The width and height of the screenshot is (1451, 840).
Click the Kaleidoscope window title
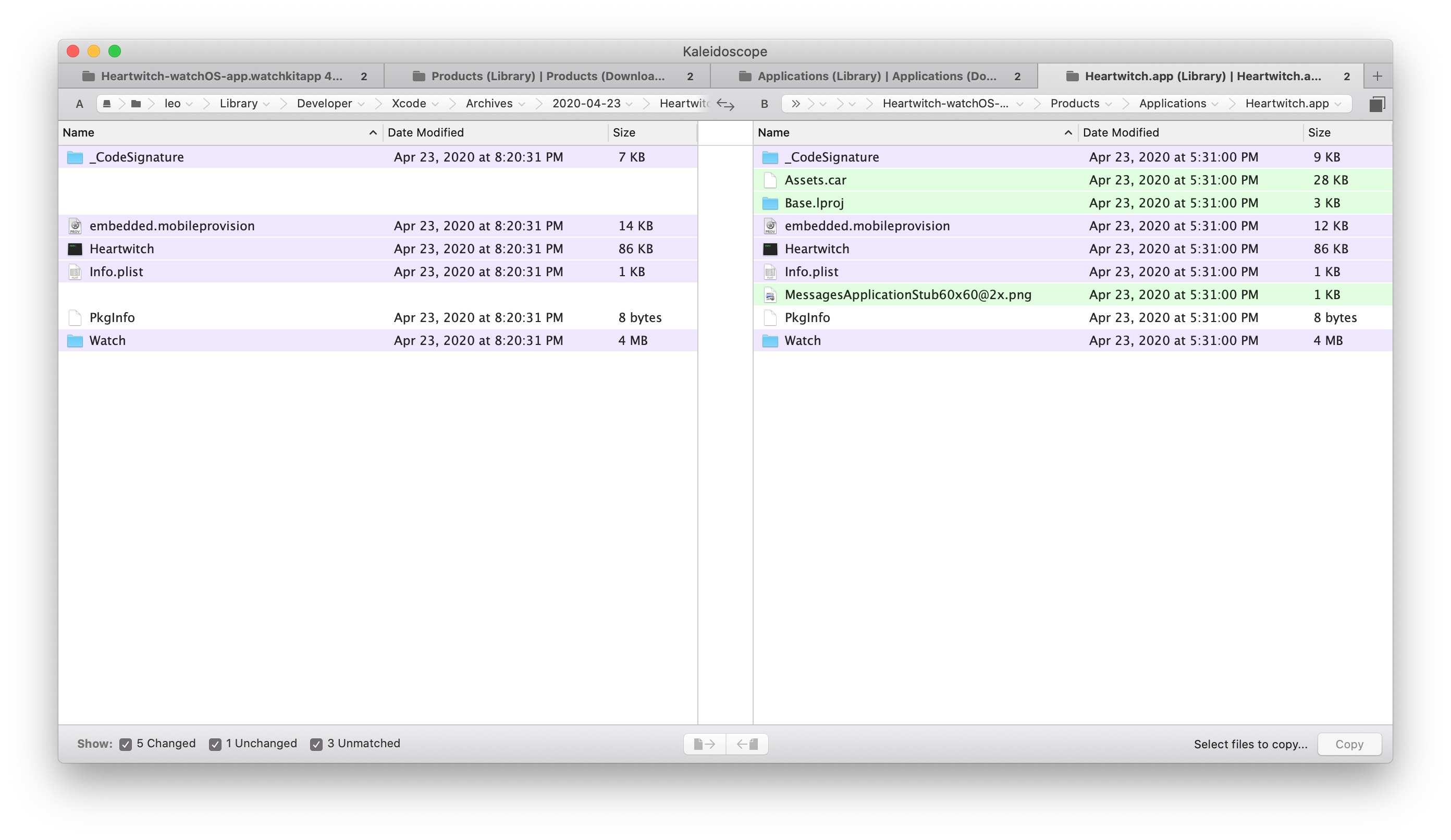point(725,51)
